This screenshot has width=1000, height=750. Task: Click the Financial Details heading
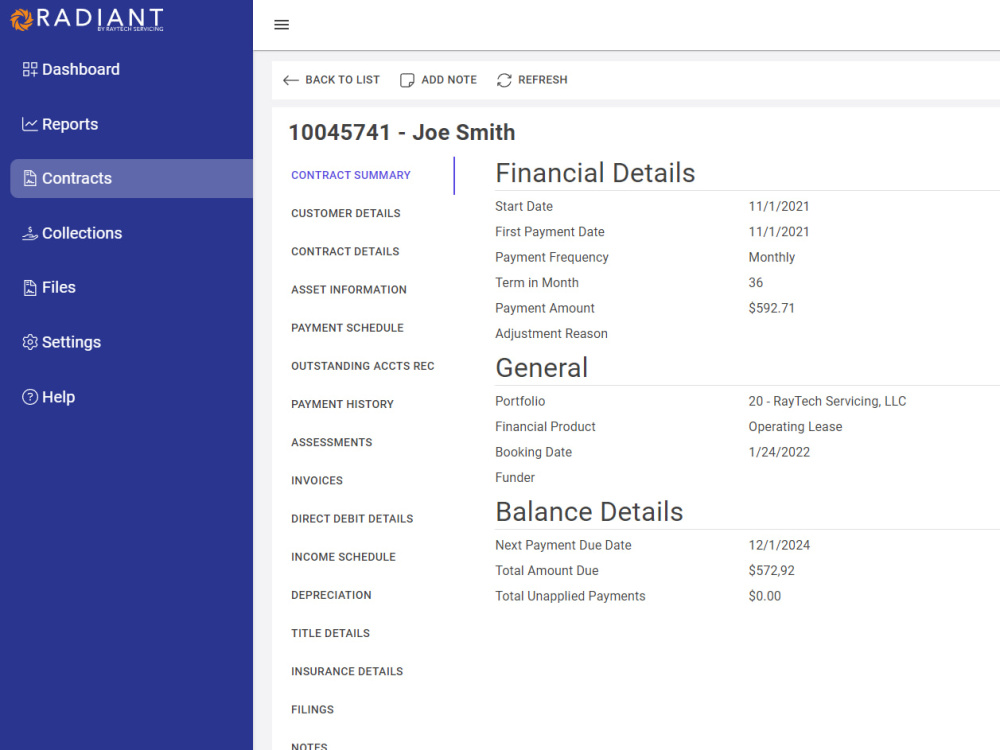point(595,173)
